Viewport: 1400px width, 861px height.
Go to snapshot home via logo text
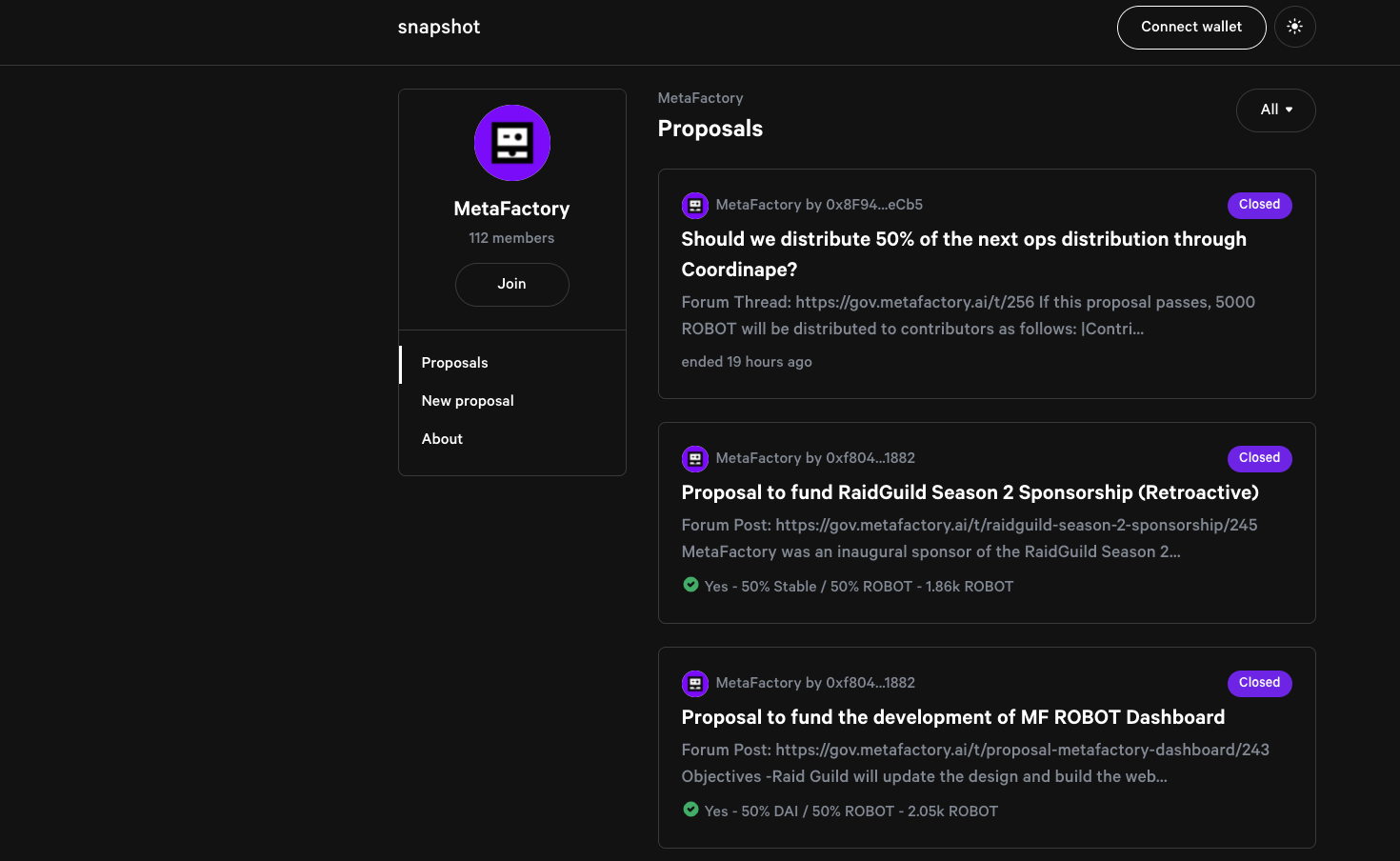[x=439, y=27]
